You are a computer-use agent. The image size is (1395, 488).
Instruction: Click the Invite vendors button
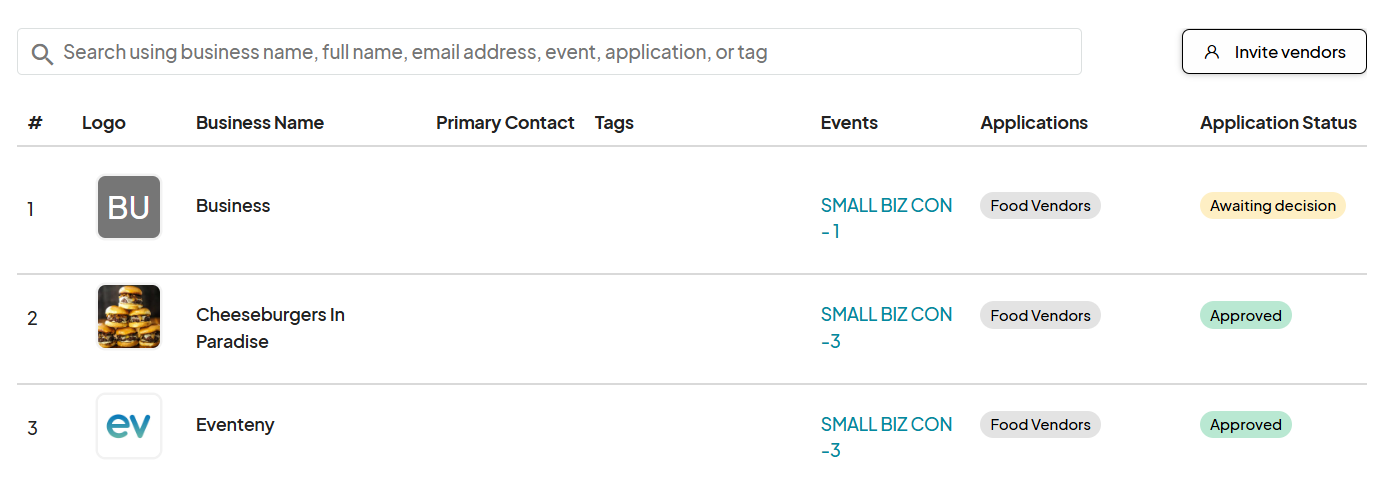click(1273, 52)
